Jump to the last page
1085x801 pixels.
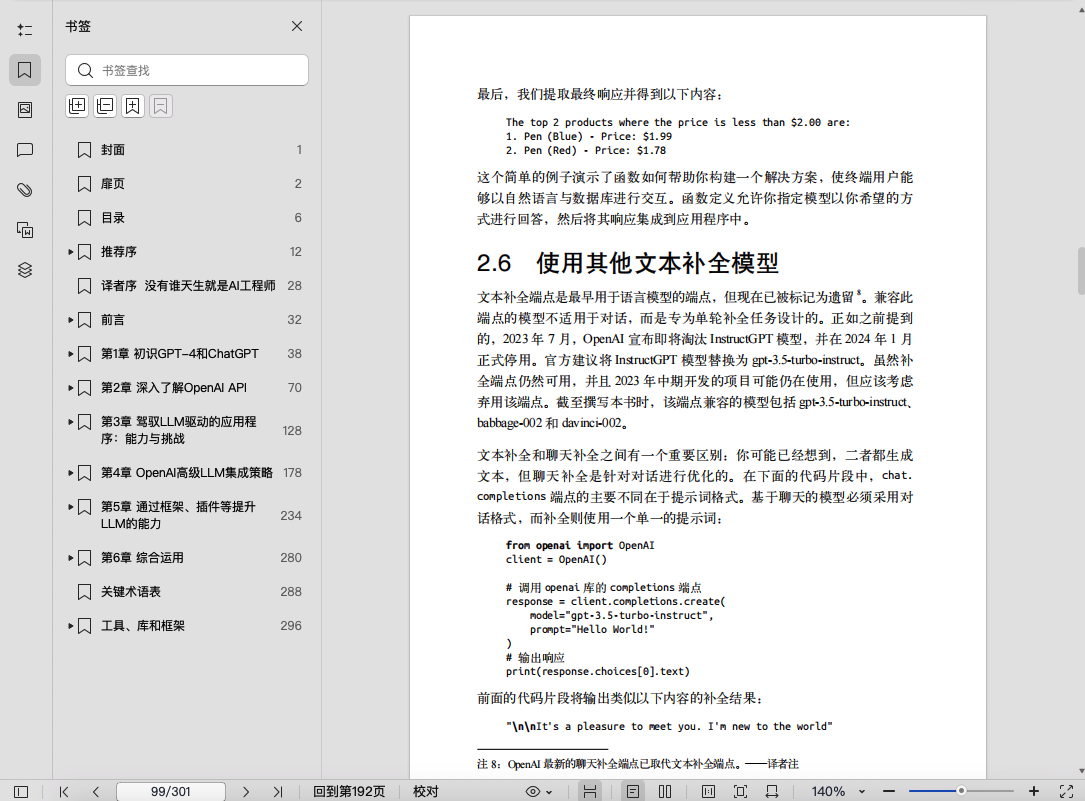coord(277,791)
